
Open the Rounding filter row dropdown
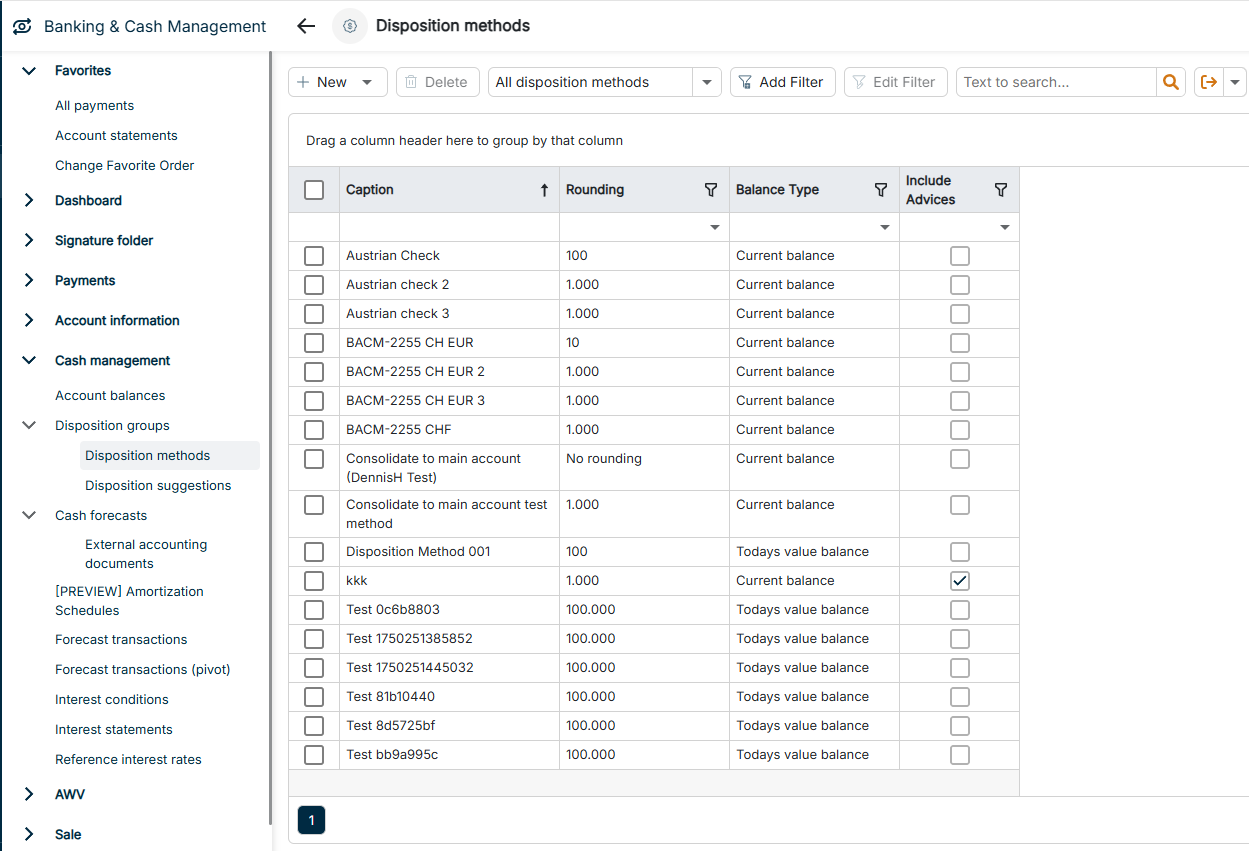click(x=714, y=228)
